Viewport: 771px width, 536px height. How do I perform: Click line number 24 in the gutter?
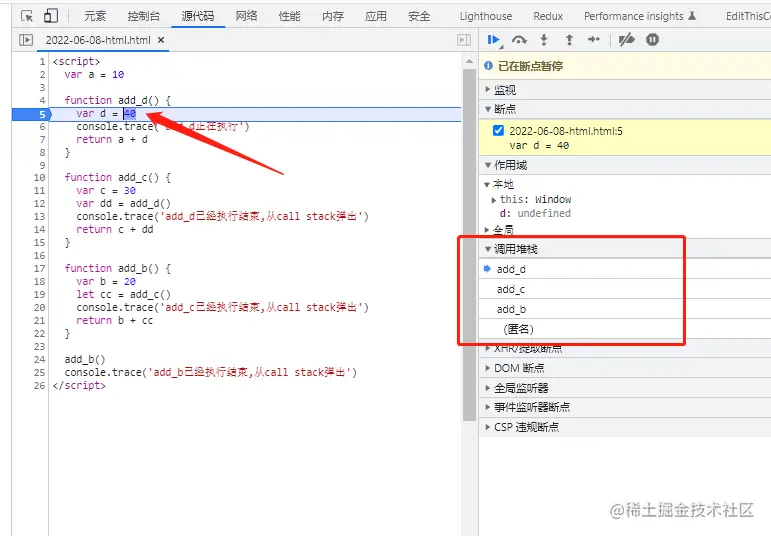coord(39,359)
